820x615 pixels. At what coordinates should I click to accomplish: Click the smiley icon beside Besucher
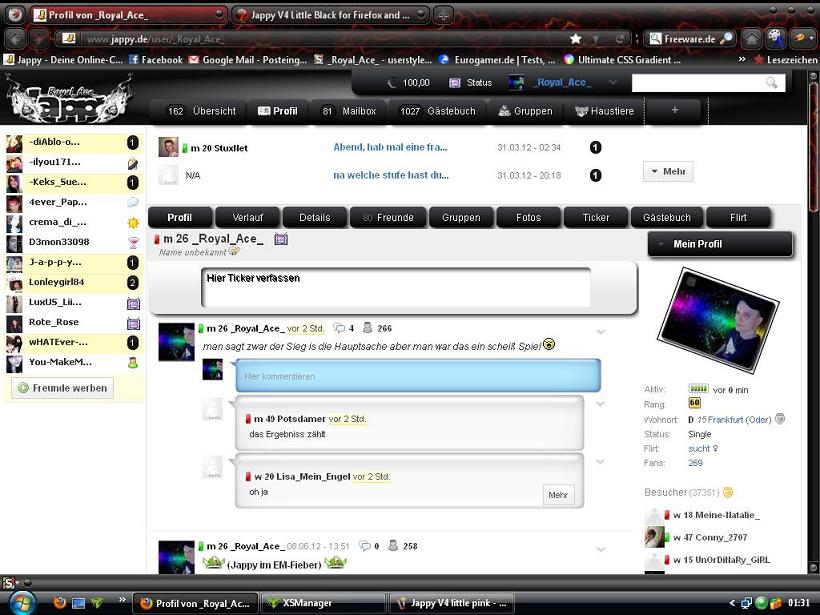[728, 492]
